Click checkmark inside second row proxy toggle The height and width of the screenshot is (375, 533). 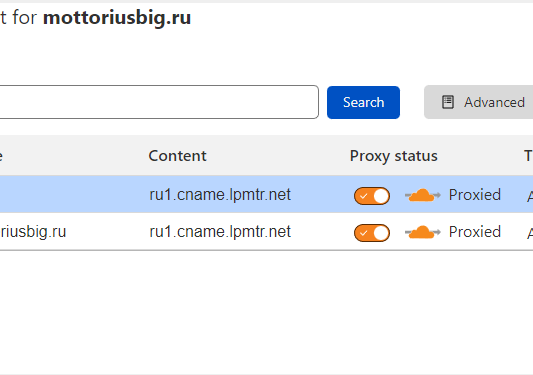(363, 233)
